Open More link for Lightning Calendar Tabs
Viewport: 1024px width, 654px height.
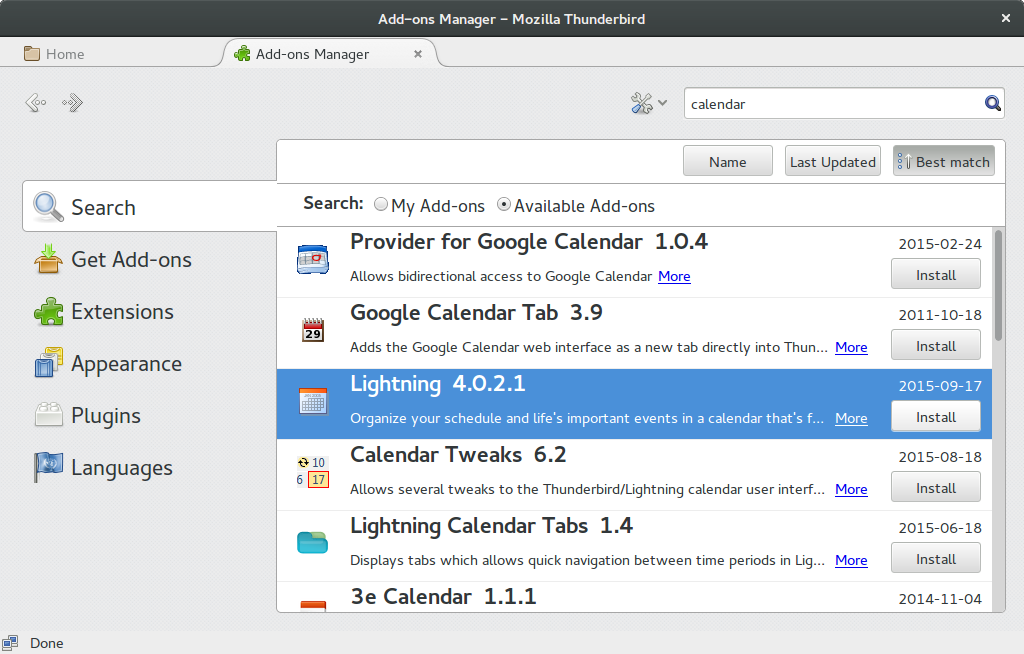point(851,560)
